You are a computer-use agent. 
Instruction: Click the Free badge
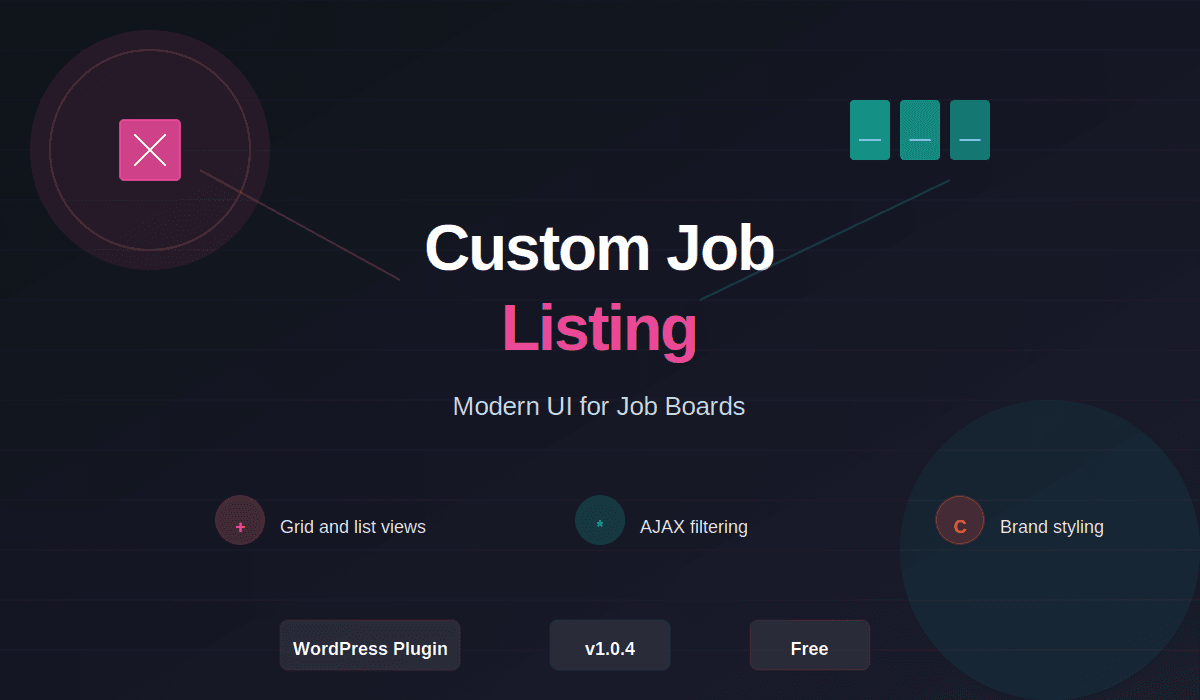point(810,645)
